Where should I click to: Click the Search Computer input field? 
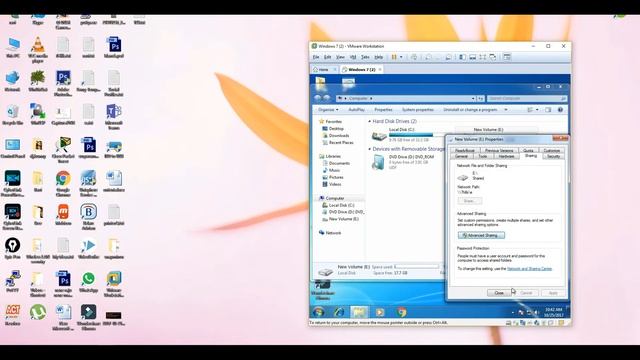(527, 98)
